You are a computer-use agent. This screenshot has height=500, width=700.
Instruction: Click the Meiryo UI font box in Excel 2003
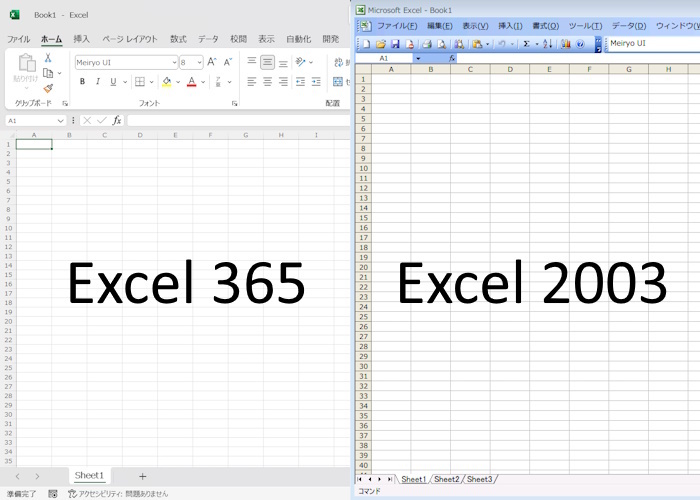(x=653, y=43)
